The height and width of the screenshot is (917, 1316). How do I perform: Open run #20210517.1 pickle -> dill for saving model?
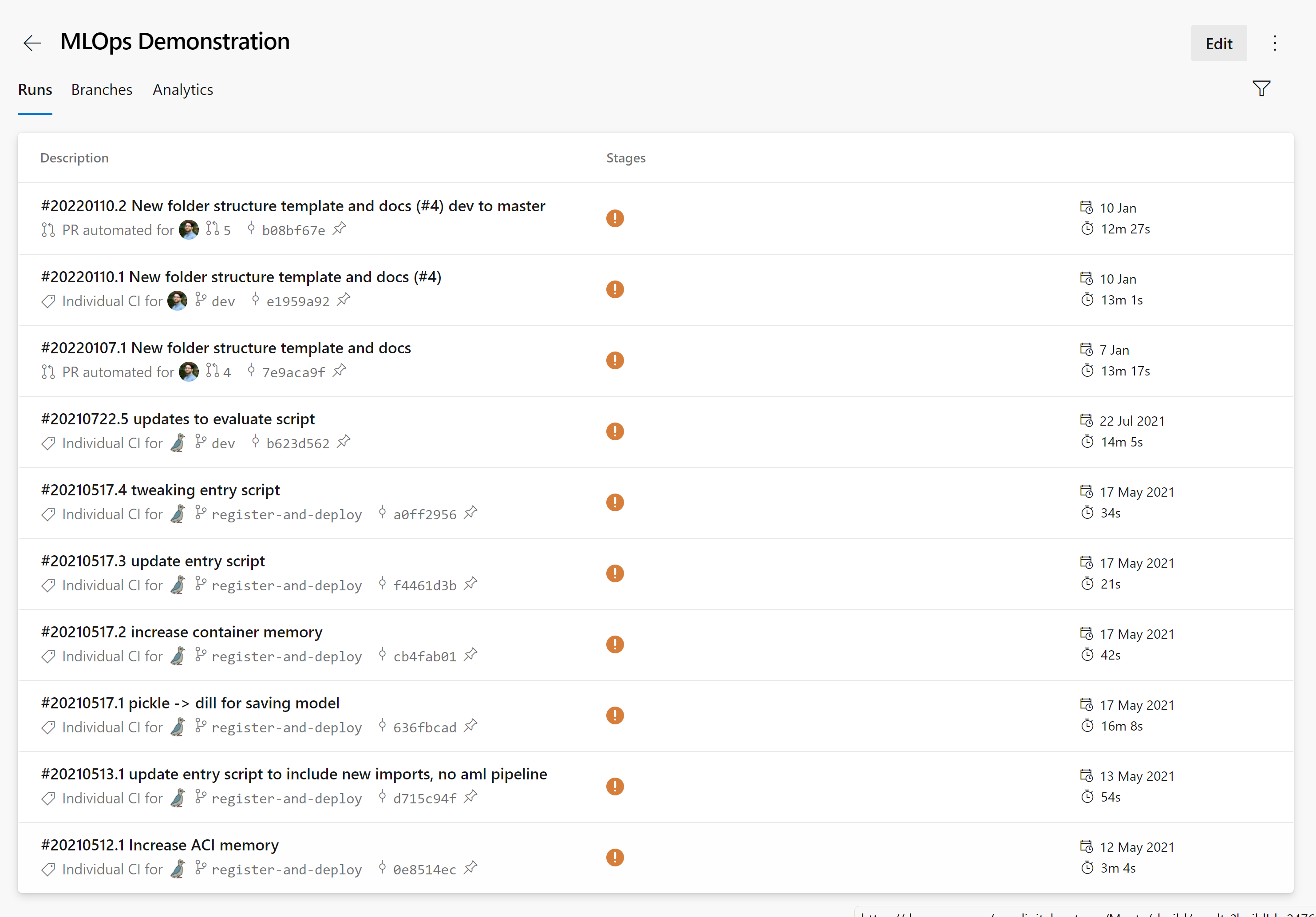(190, 703)
